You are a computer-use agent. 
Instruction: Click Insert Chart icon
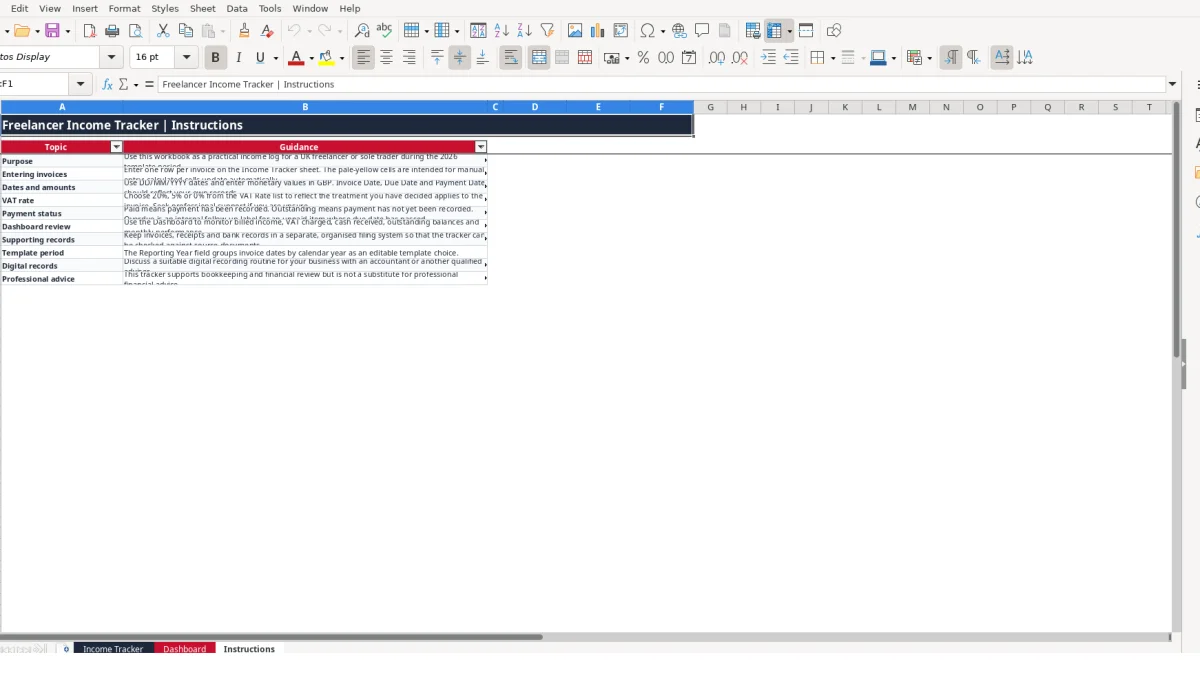click(x=598, y=31)
